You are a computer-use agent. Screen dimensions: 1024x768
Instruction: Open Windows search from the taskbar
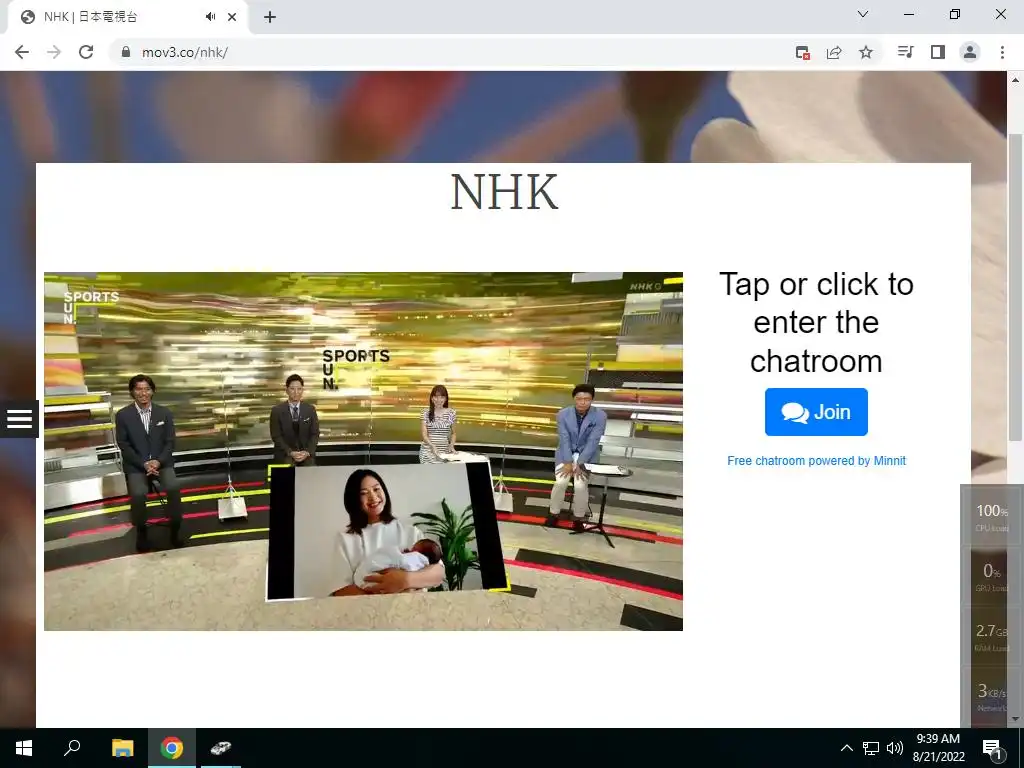72,748
